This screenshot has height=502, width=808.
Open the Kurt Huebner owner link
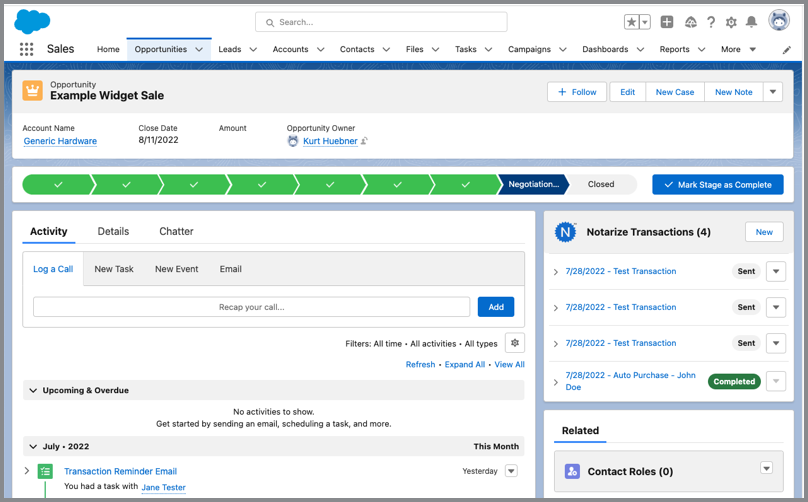point(330,141)
